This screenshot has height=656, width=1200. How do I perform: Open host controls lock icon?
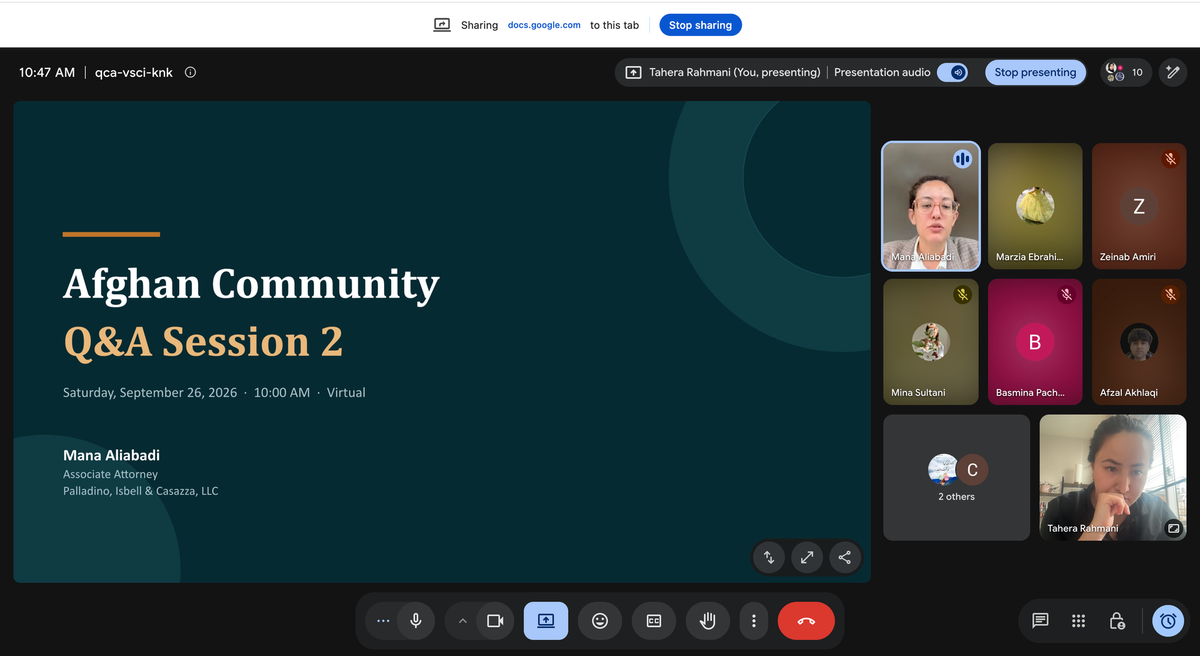(1117, 621)
